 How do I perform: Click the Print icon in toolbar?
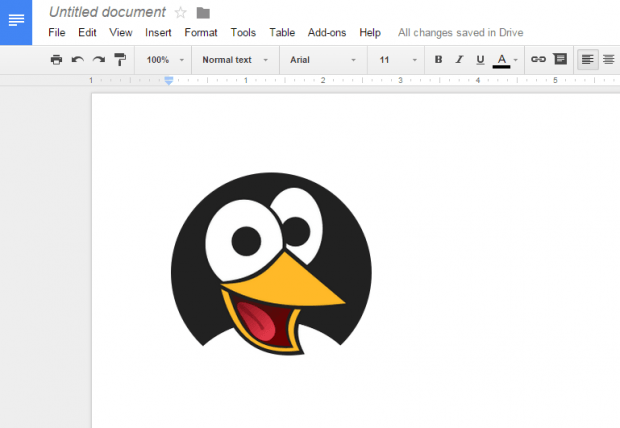pos(56,60)
